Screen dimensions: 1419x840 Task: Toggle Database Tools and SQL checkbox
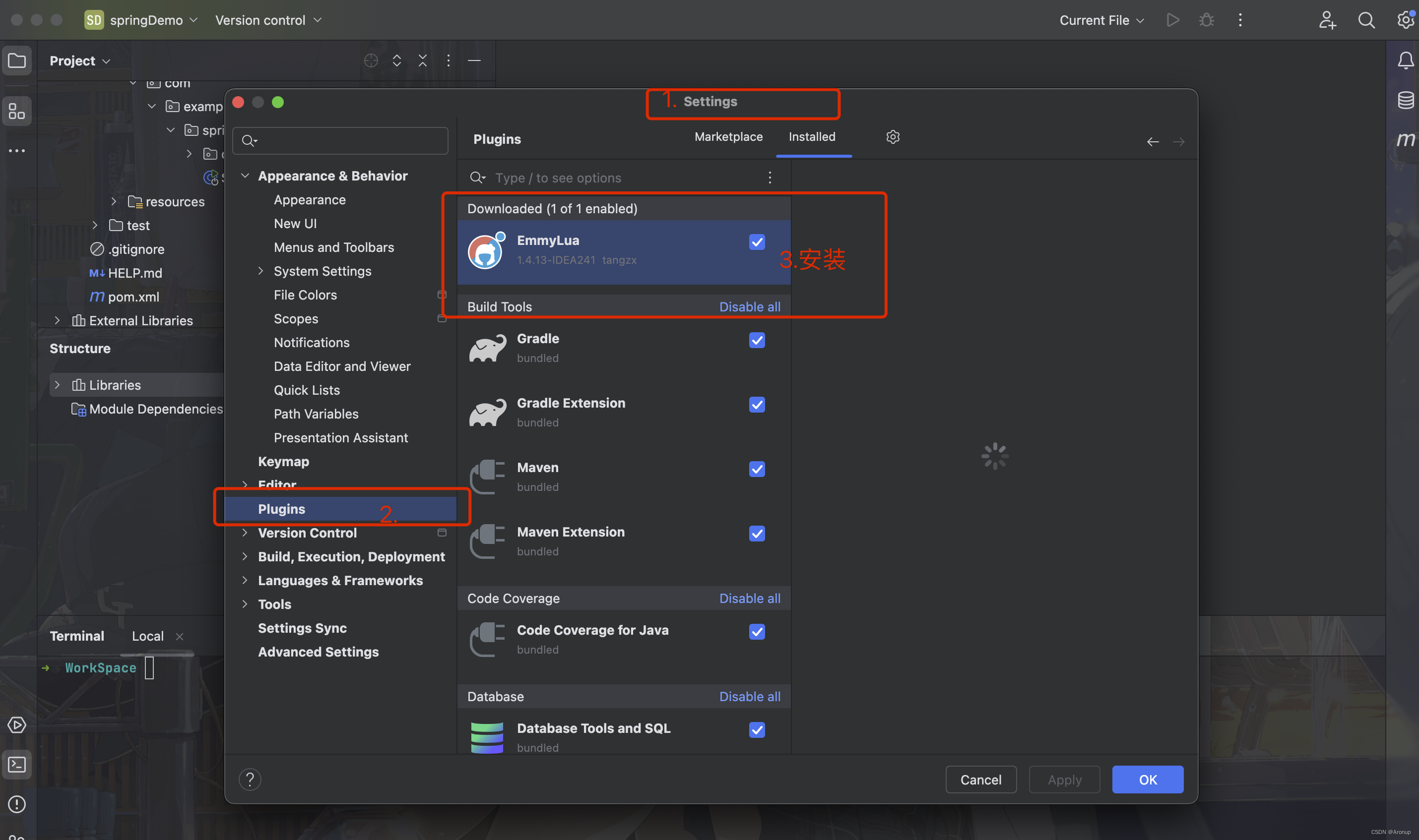tap(757, 730)
